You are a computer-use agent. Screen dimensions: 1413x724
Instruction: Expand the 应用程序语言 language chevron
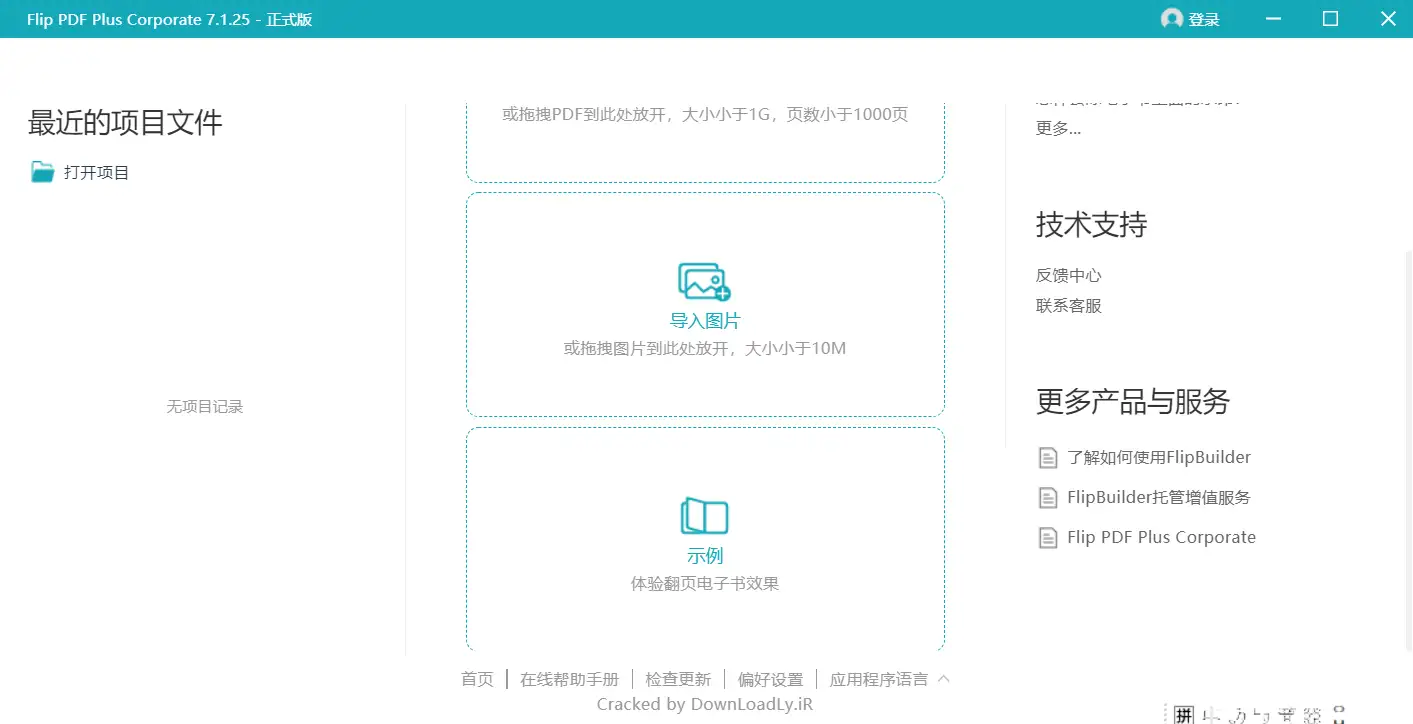943,679
